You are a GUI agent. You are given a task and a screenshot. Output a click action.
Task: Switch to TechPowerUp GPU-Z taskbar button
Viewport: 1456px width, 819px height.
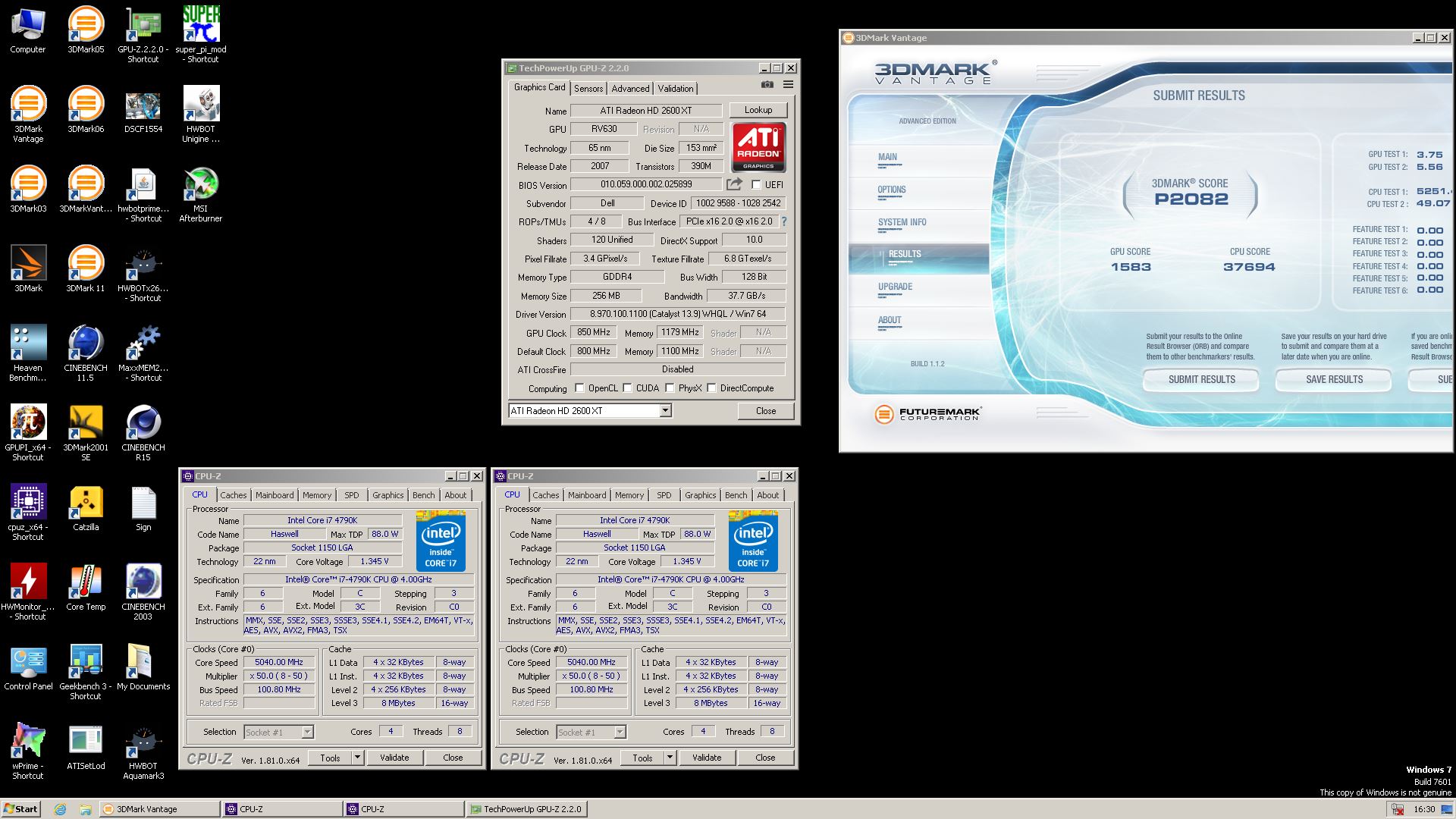(x=526, y=809)
